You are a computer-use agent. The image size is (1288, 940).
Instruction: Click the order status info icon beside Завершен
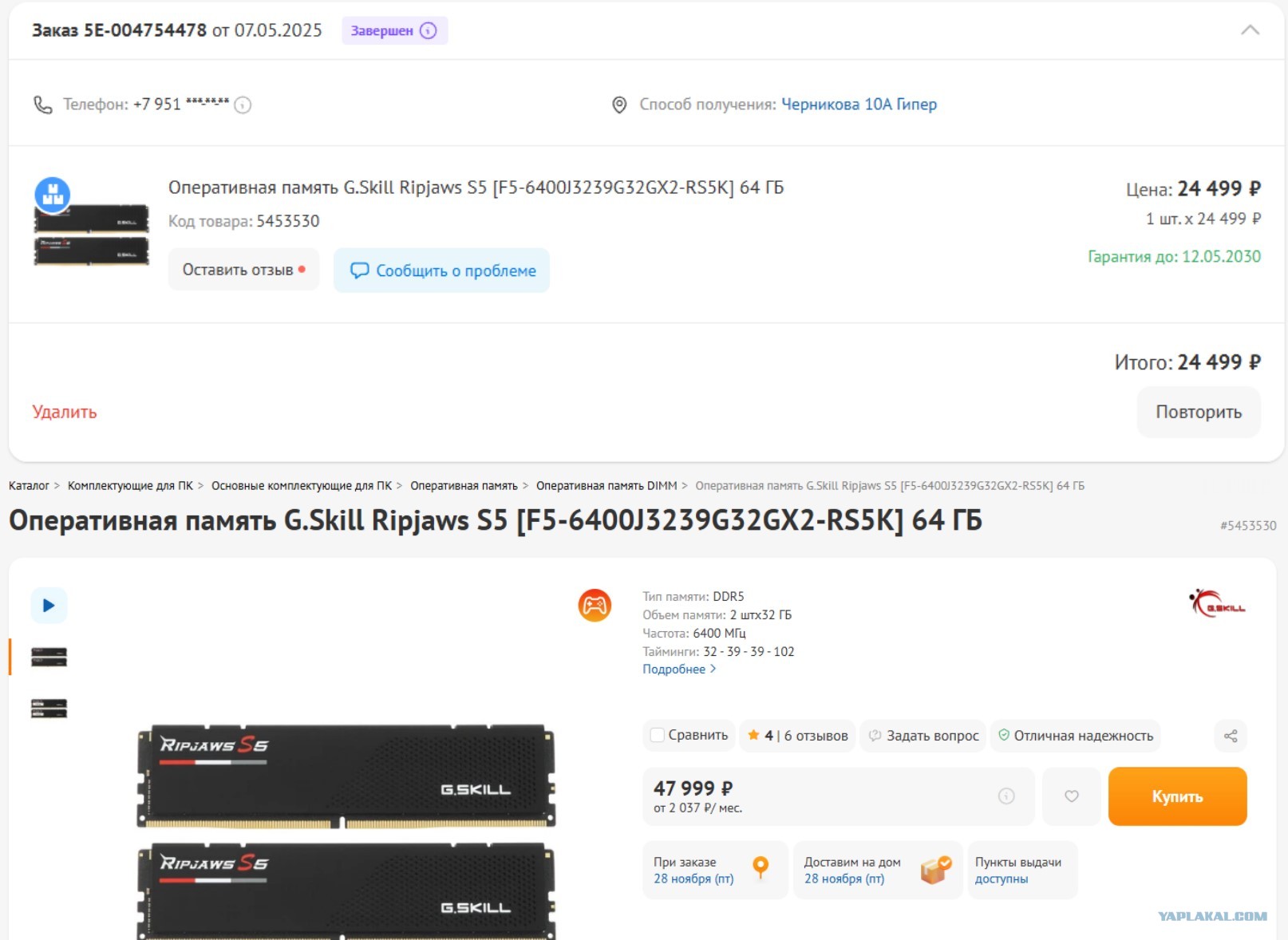coord(429,30)
